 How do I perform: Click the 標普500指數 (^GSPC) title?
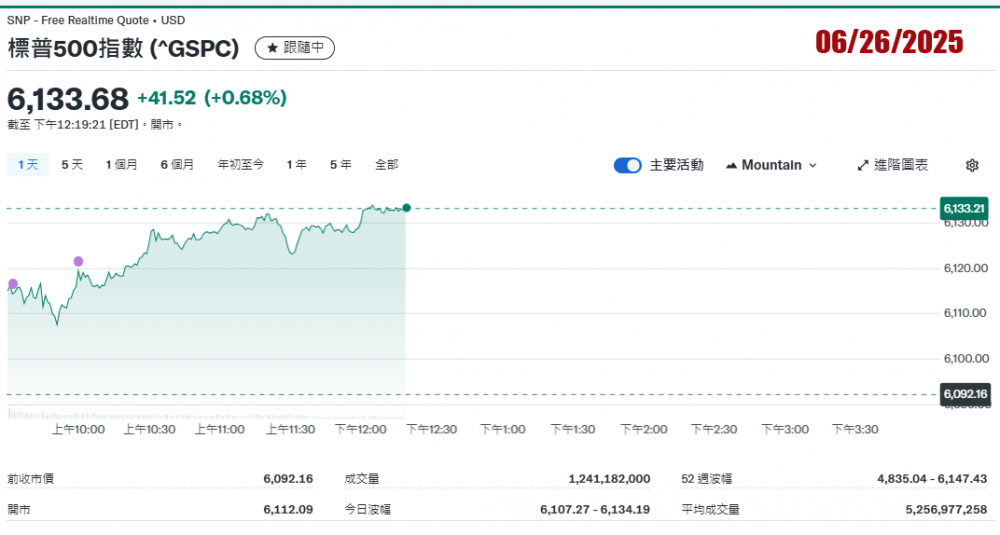(x=123, y=47)
